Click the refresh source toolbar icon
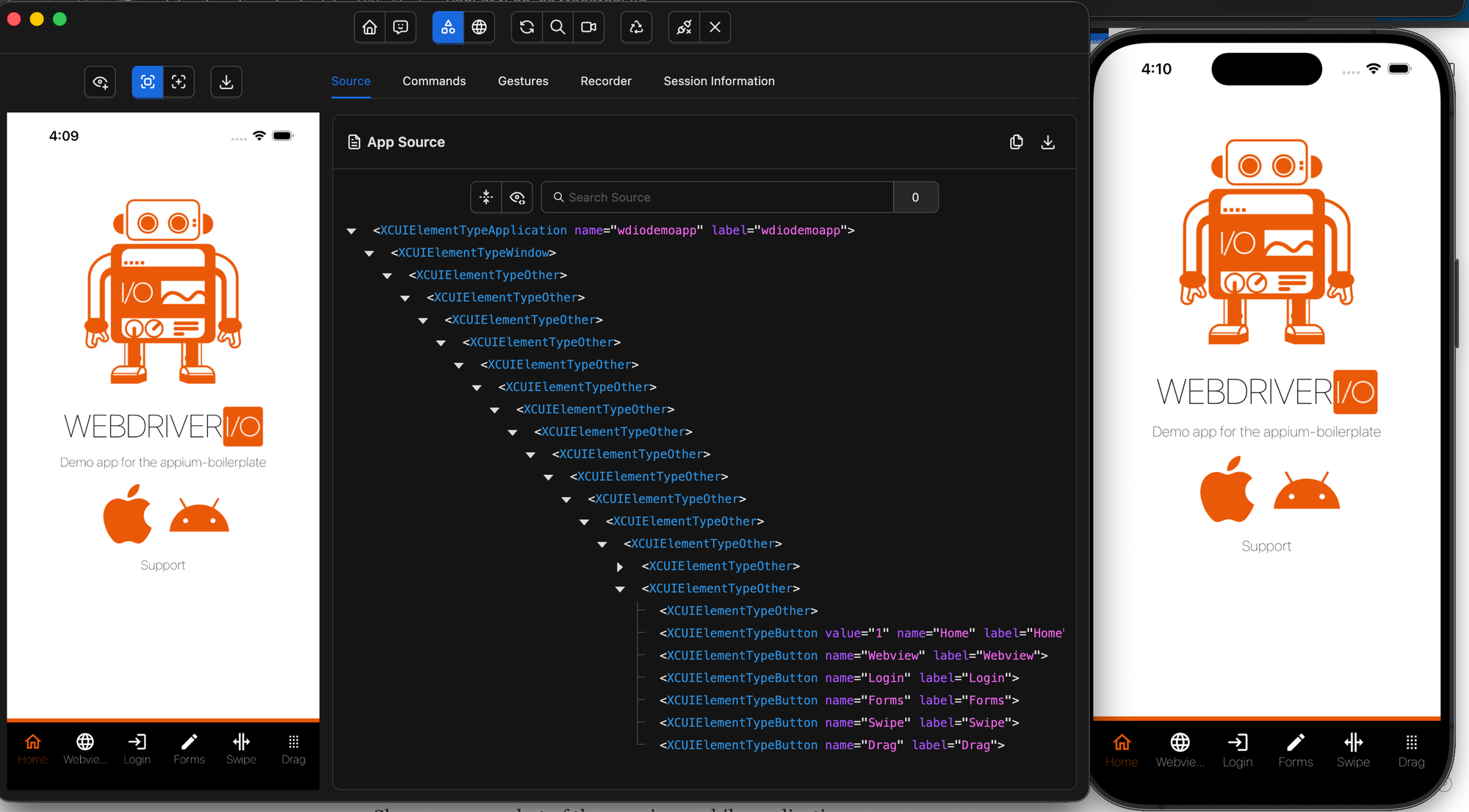 [527, 27]
